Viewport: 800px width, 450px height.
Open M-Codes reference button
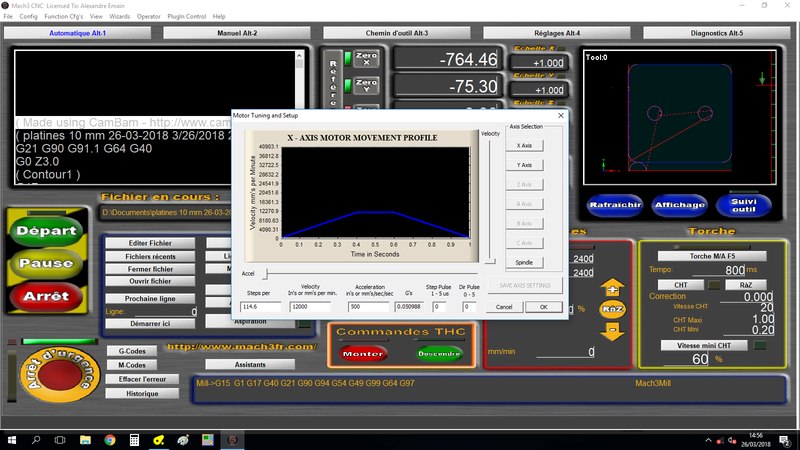[x=132, y=365]
